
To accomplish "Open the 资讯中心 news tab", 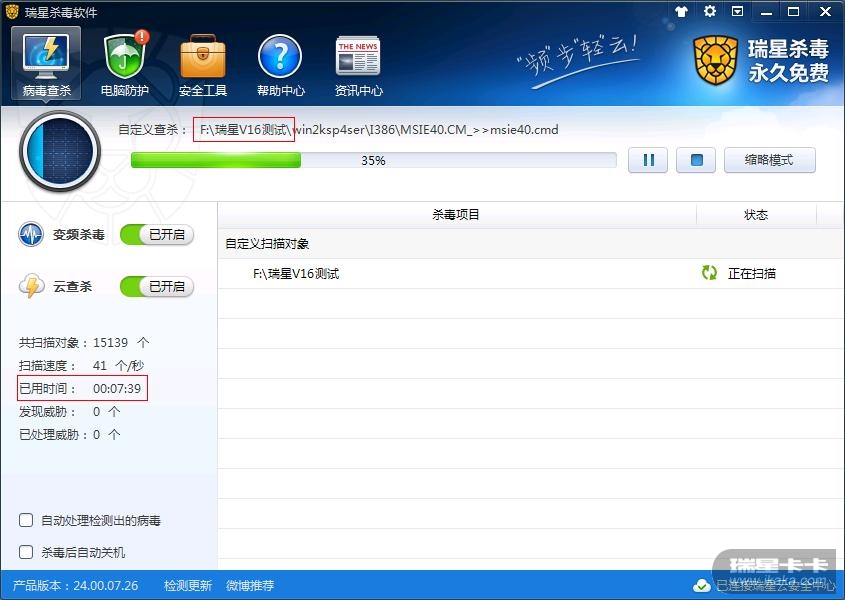I will point(358,65).
